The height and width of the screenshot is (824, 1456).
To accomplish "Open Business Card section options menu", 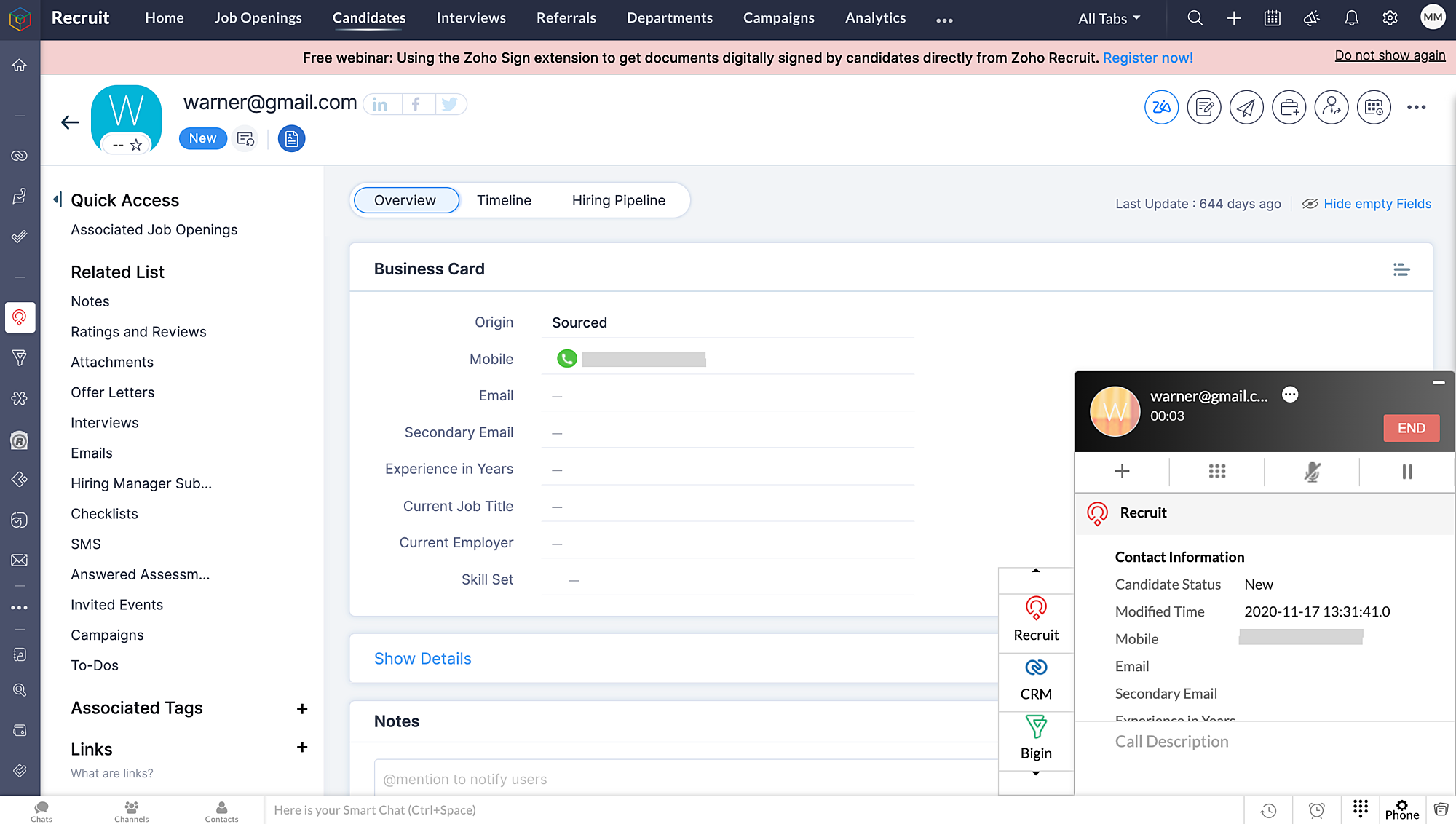I will point(1401,269).
